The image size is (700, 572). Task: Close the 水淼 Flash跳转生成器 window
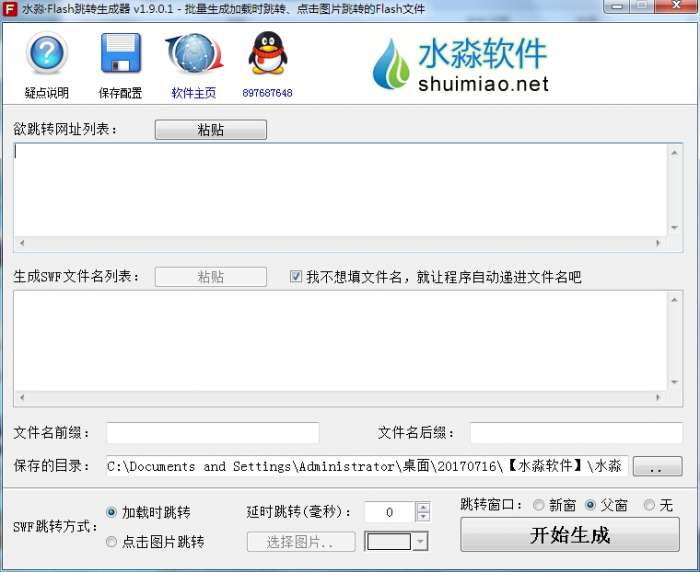[x=678, y=6]
